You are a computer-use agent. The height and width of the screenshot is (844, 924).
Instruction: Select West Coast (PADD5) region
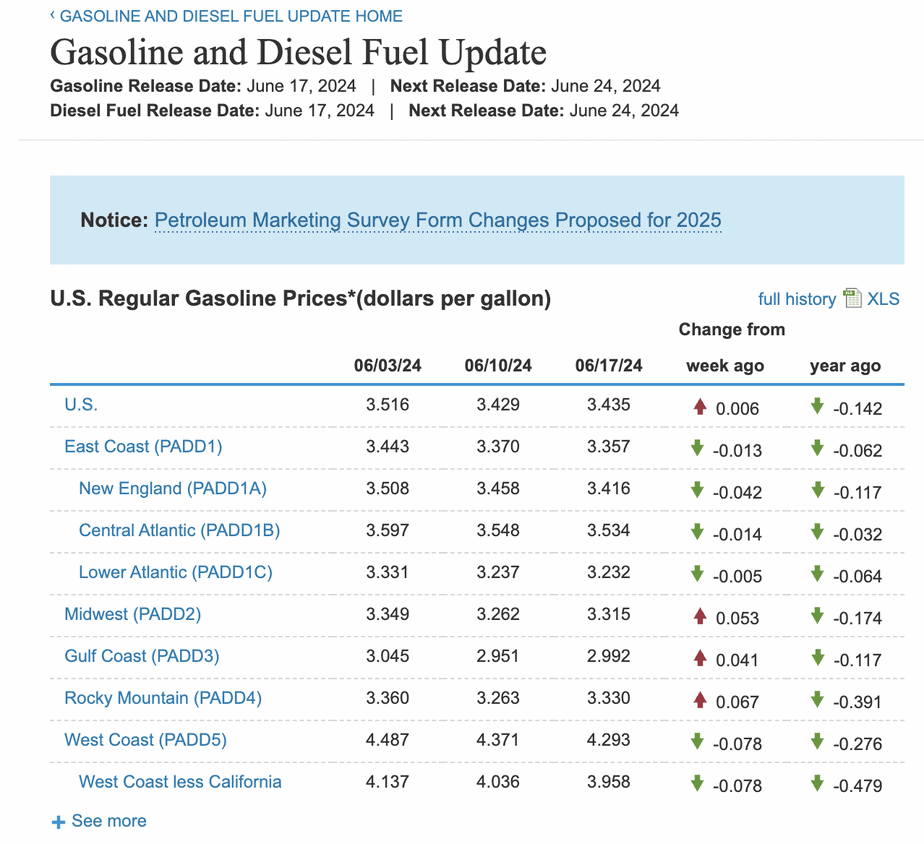tap(146, 740)
